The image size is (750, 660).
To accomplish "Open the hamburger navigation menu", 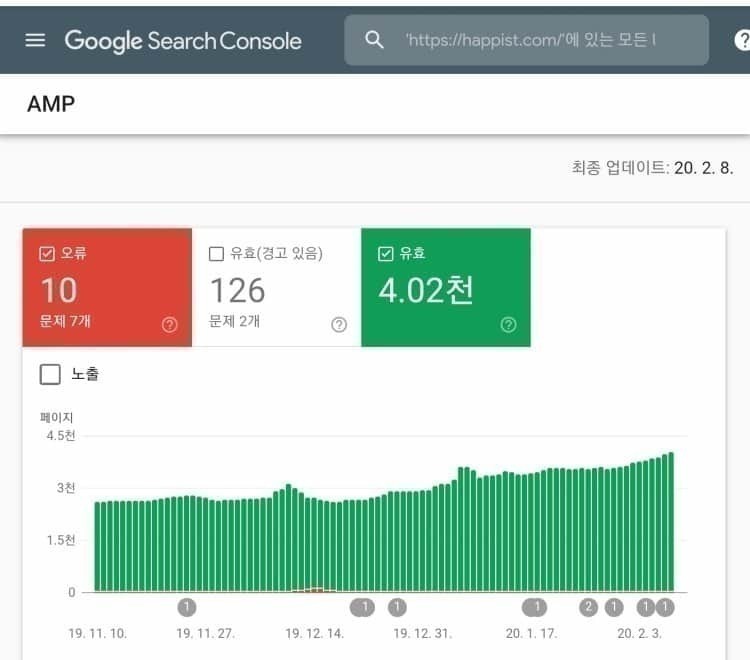I will [x=35, y=40].
